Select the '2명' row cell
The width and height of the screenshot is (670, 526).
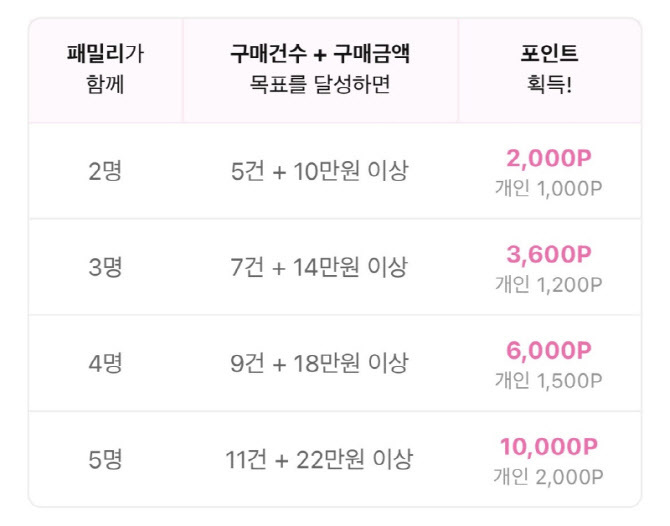pyautogui.click(x=105, y=171)
